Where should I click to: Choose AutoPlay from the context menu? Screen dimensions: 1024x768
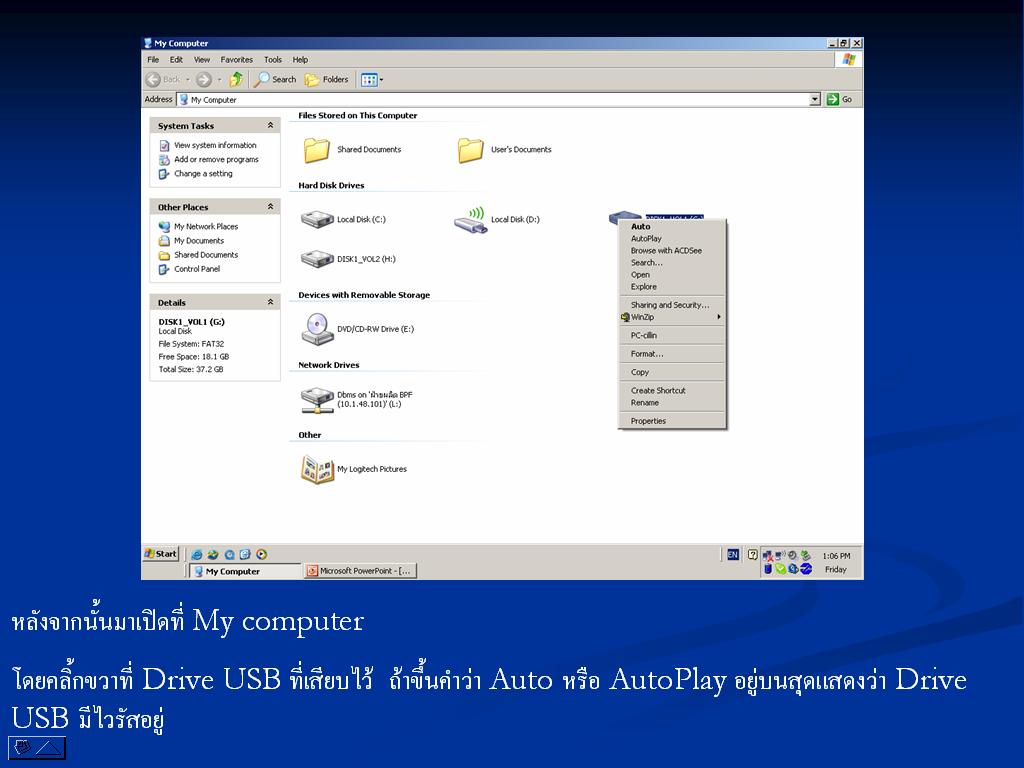(x=646, y=239)
